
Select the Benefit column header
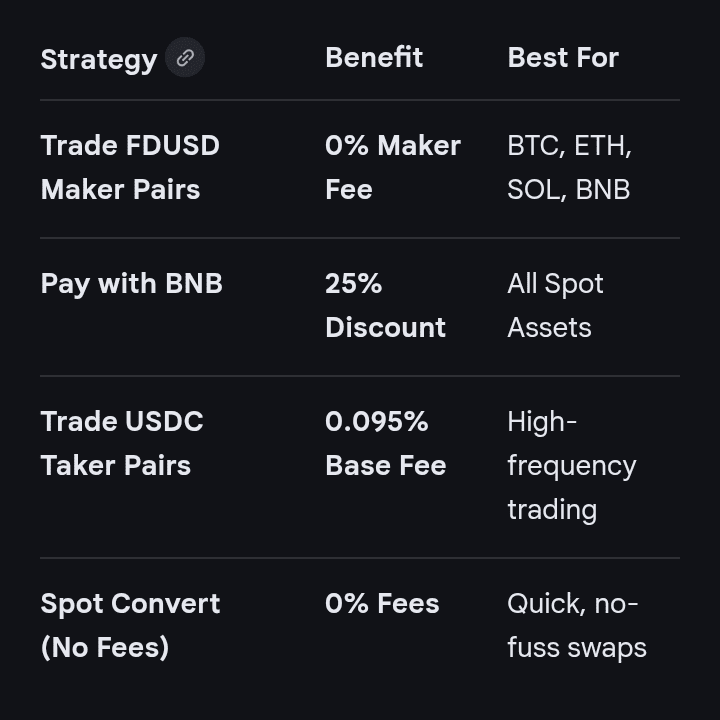click(x=374, y=58)
